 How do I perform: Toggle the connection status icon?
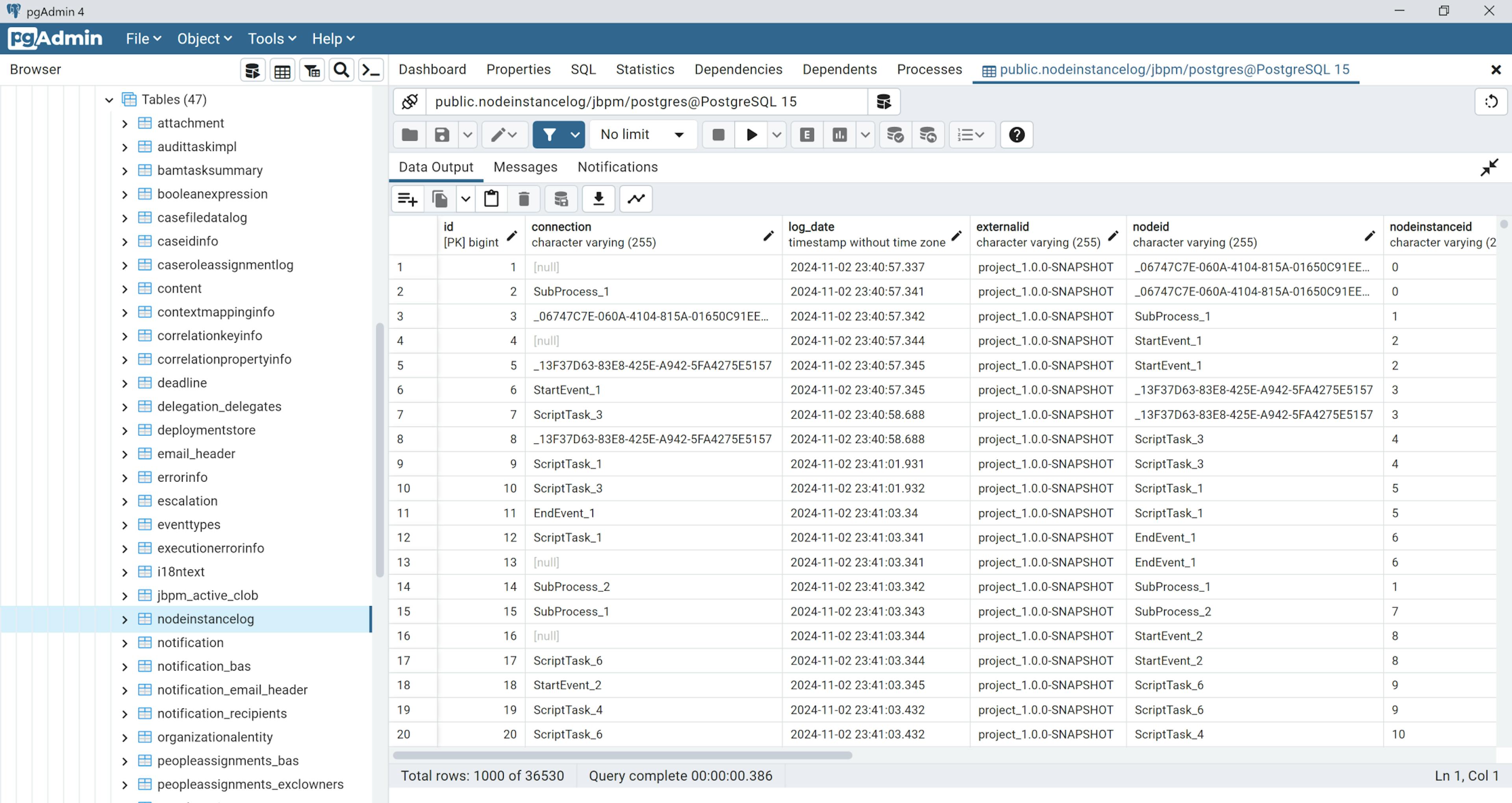point(409,102)
